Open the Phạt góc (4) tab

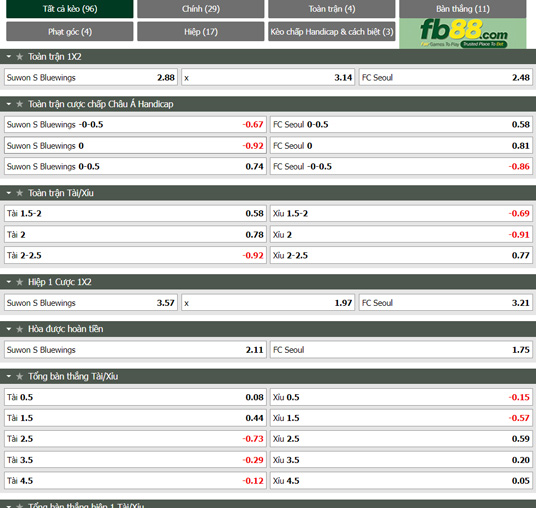[70, 31]
